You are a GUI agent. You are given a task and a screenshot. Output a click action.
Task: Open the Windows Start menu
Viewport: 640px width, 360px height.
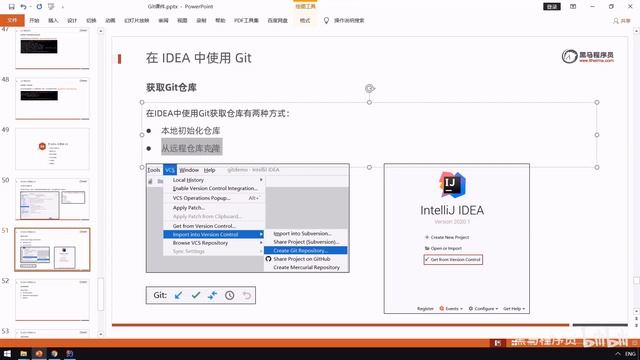(x=7, y=353)
